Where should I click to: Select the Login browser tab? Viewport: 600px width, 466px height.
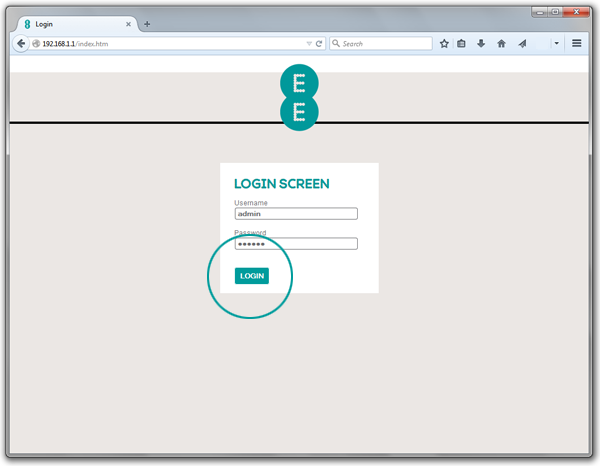coord(78,24)
